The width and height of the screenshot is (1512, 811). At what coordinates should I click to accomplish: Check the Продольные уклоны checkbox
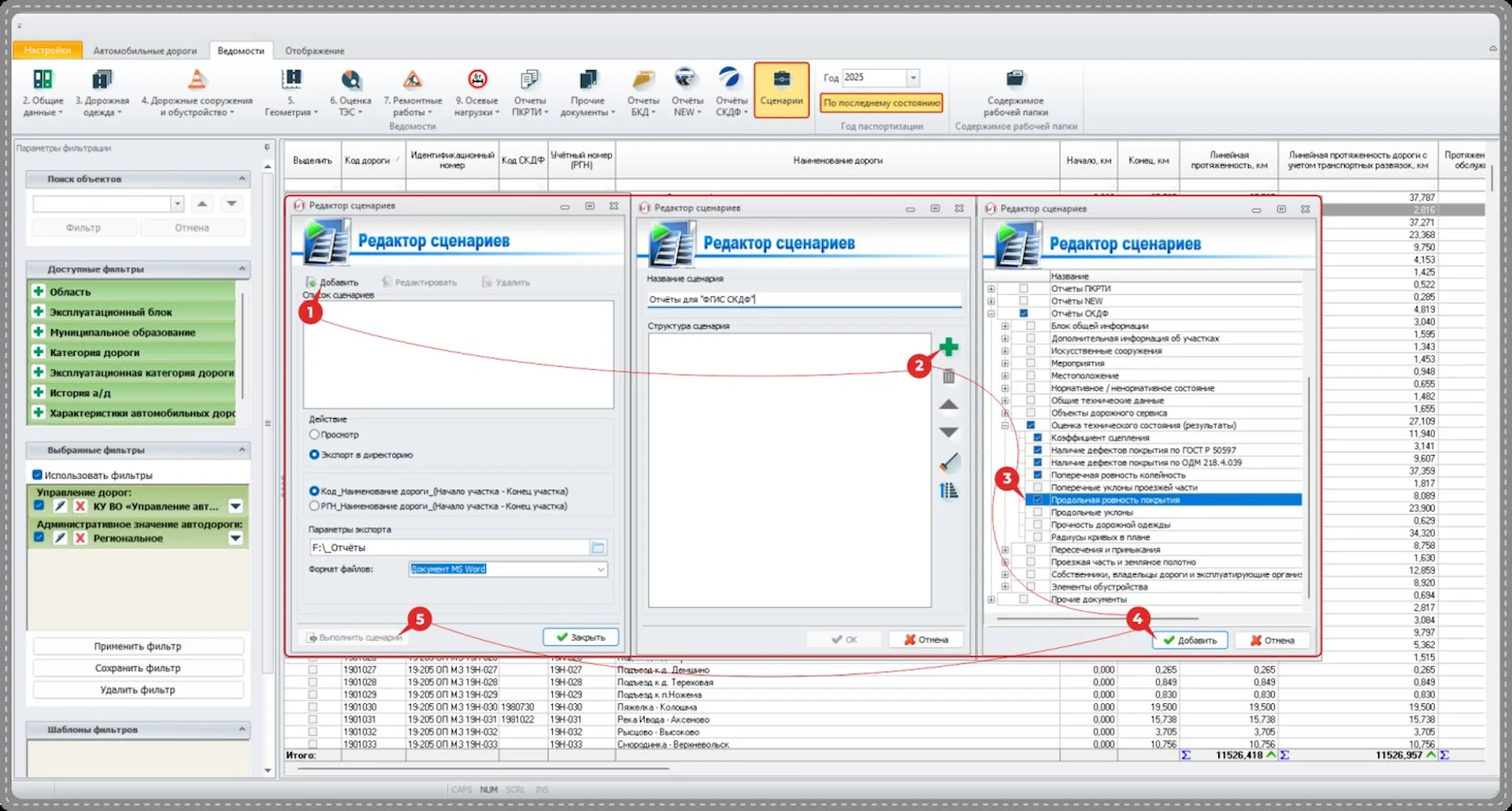[x=1037, y=513]
